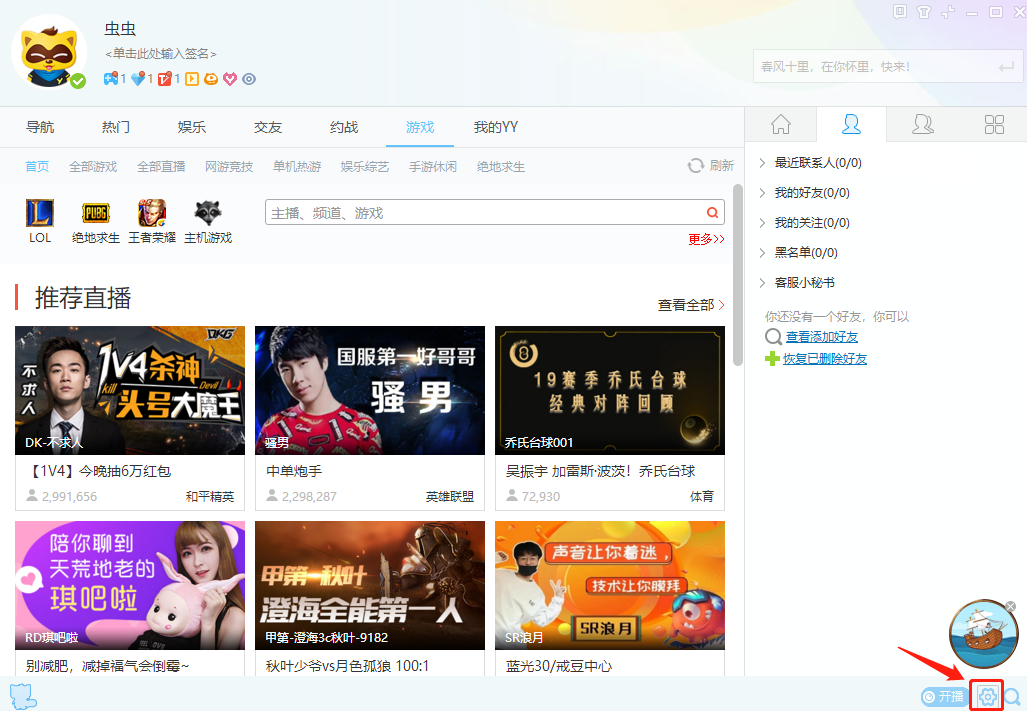
Task: Refresh the page with 刷新
Action: (x=711, y=166)
